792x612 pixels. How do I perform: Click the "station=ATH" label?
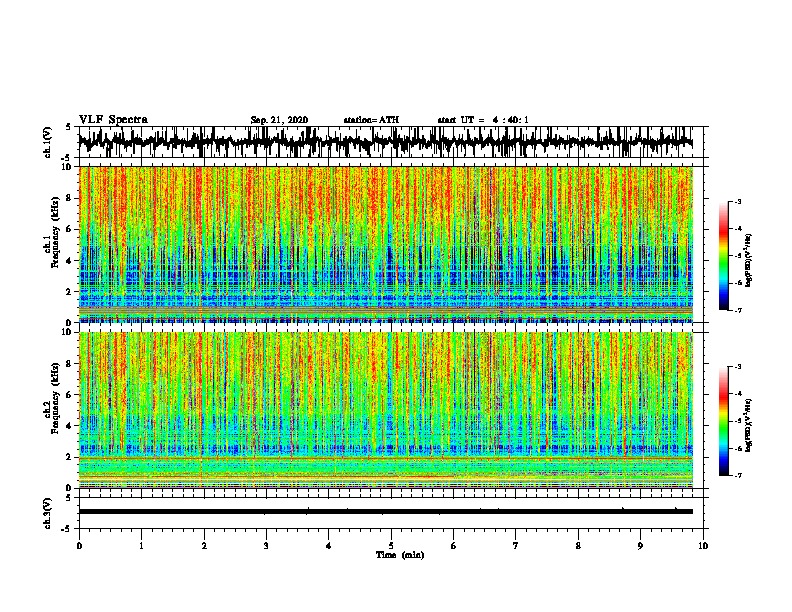[371, 120]
